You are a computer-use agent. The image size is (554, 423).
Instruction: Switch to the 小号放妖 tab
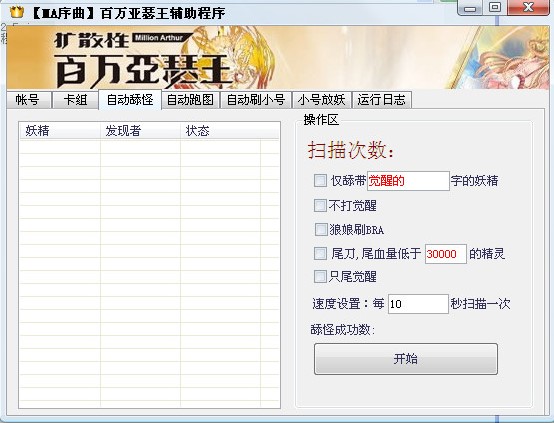[321, 100]
